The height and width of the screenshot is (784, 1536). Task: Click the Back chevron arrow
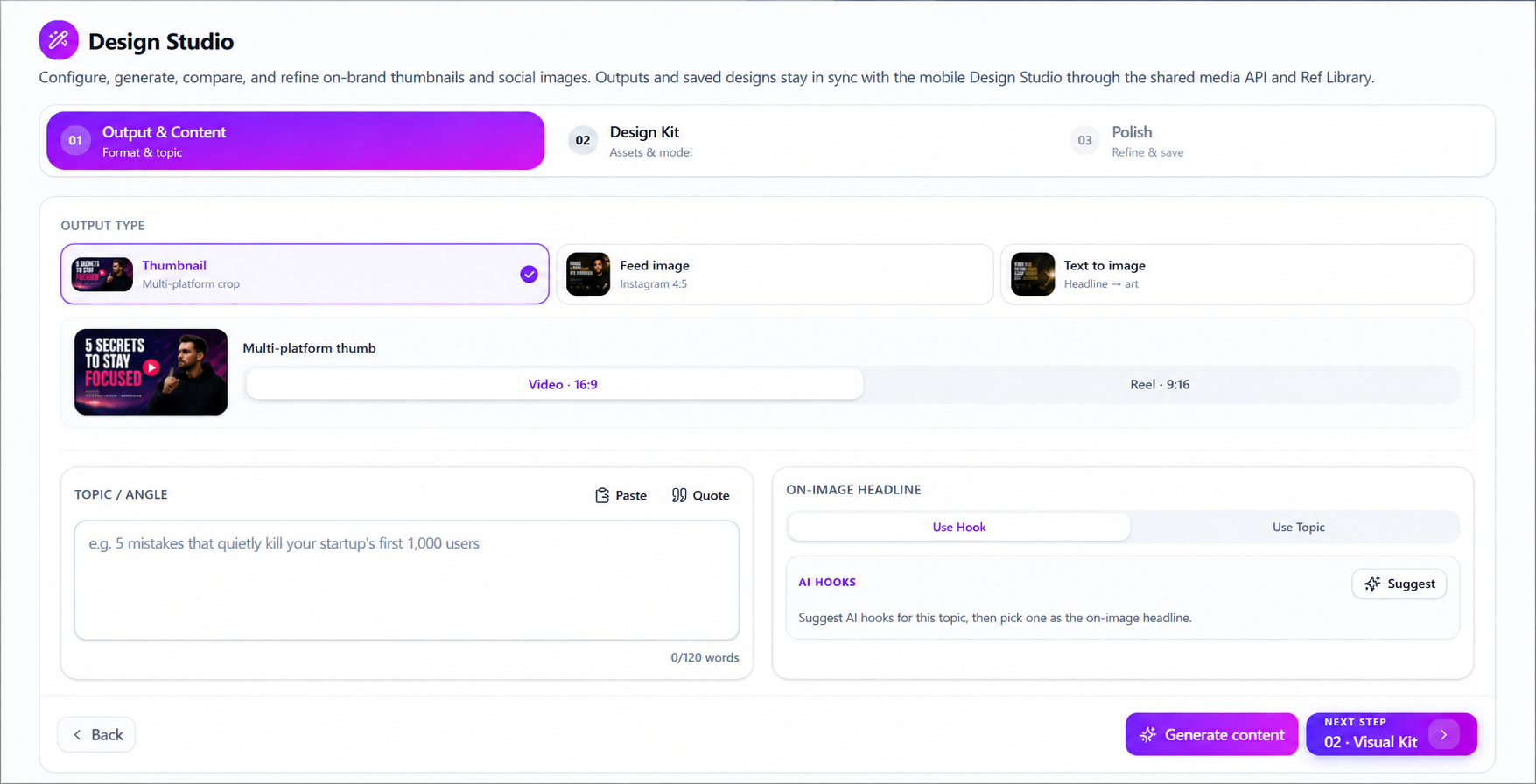pos(77,735)
